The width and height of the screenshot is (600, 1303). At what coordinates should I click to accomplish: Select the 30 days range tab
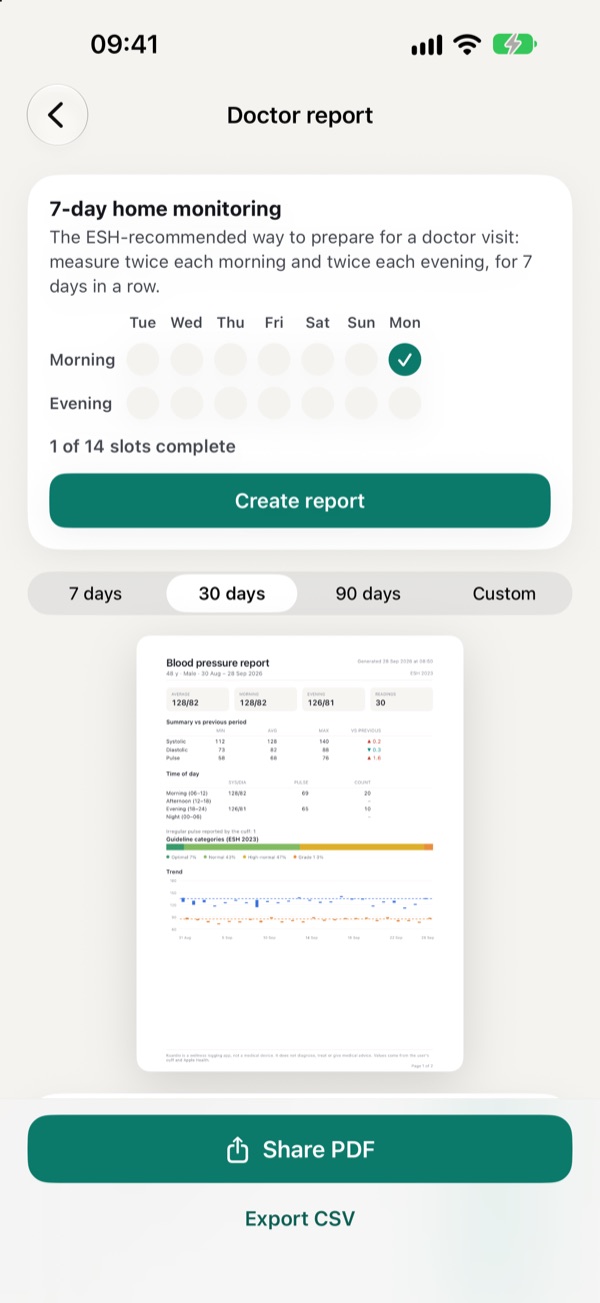[x=232, y=593]
